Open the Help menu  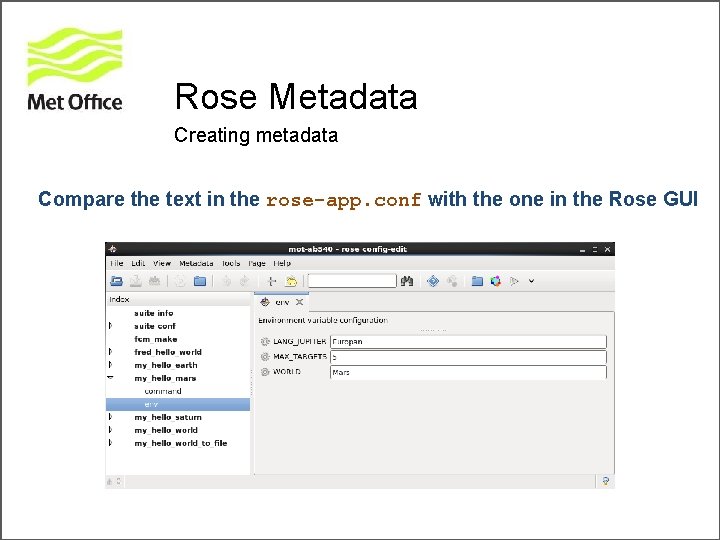pyautogui.click(x=282, y=263)
